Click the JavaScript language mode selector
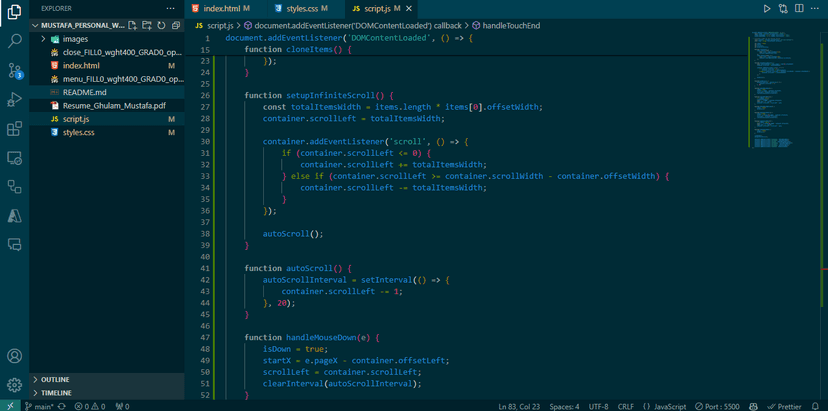The width and height of the screenshot is (828, 411). point(665,407)
